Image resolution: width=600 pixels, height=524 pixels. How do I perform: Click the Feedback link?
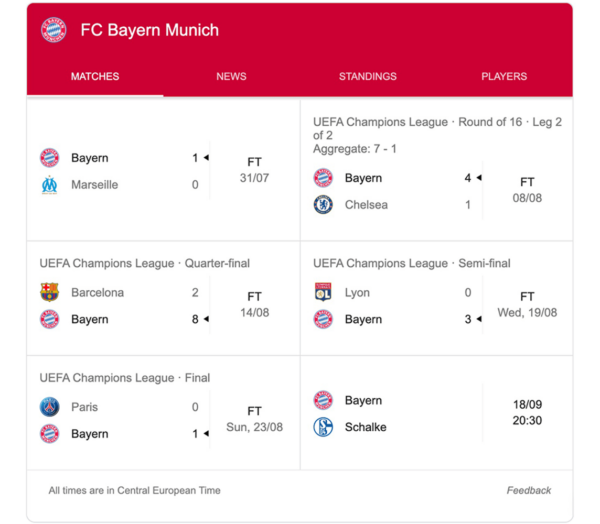point(528,491)
